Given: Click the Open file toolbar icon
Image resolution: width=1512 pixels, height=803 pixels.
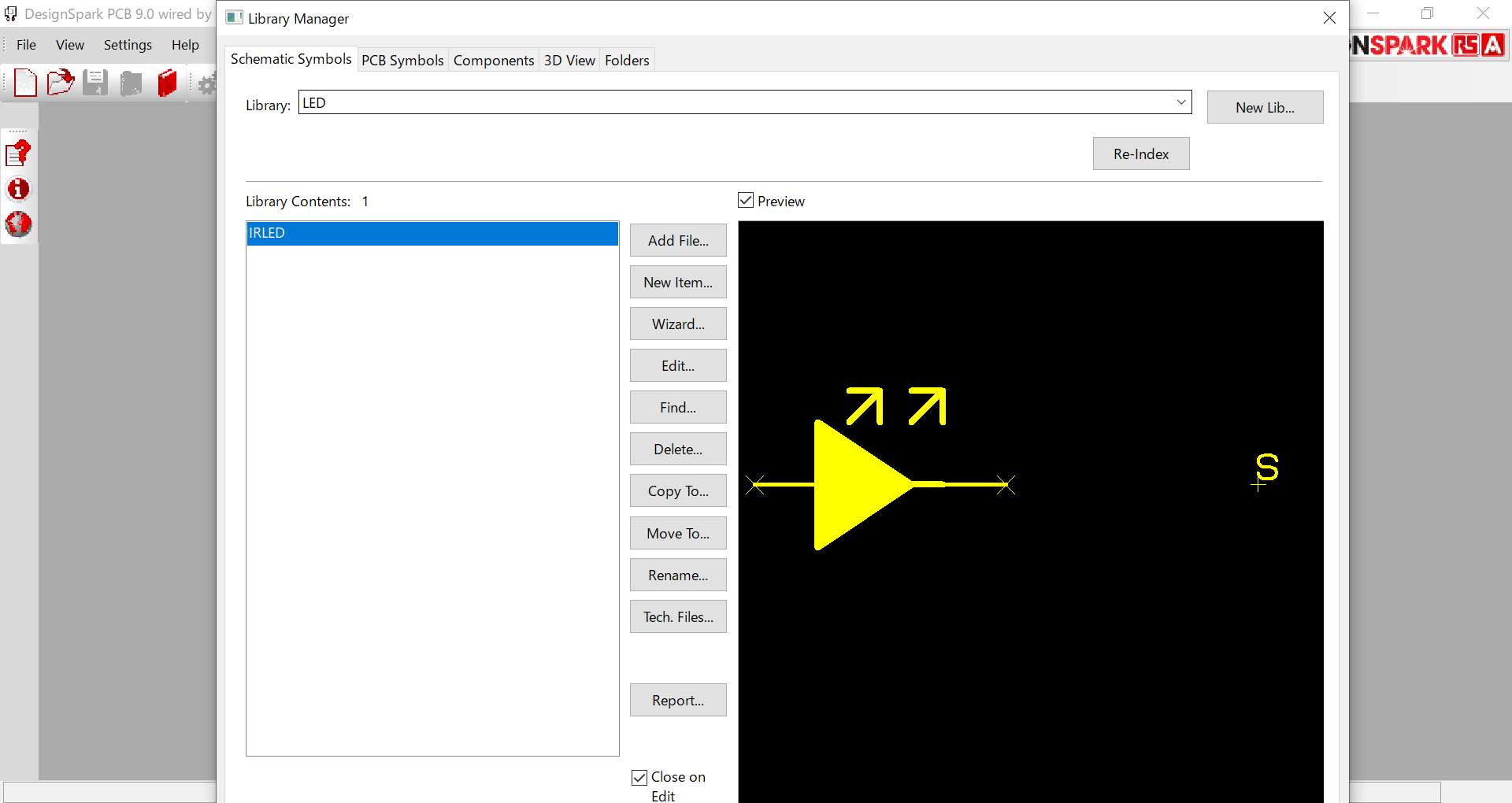Looking at the screenshot, I should point(60,83).
